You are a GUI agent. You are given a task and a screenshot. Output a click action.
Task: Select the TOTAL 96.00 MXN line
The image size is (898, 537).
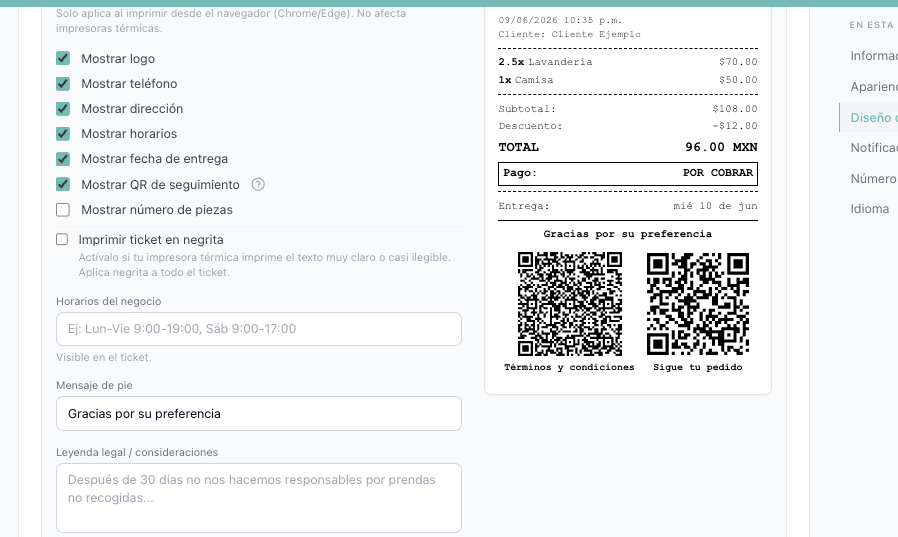coord(628,147)
